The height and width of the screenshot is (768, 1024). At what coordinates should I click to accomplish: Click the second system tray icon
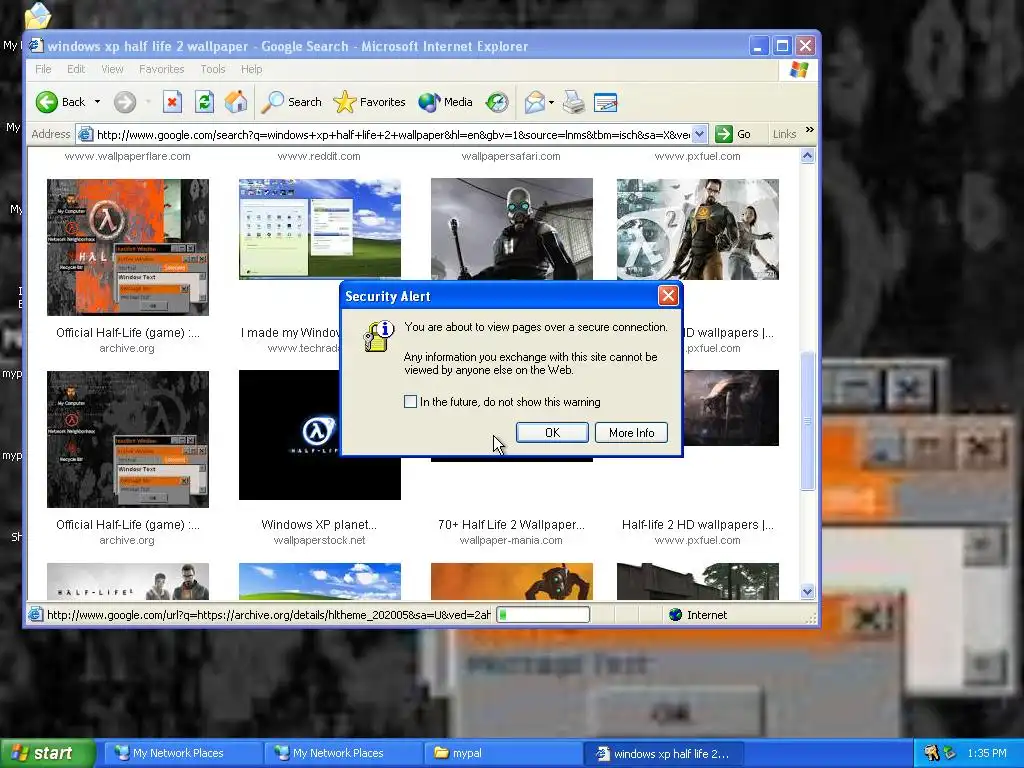click(950, 753)
